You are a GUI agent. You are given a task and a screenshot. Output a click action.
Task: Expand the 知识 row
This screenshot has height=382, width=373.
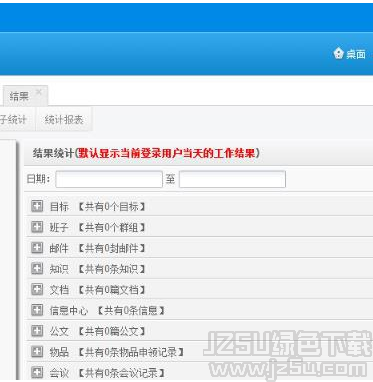tap(37, 268)
